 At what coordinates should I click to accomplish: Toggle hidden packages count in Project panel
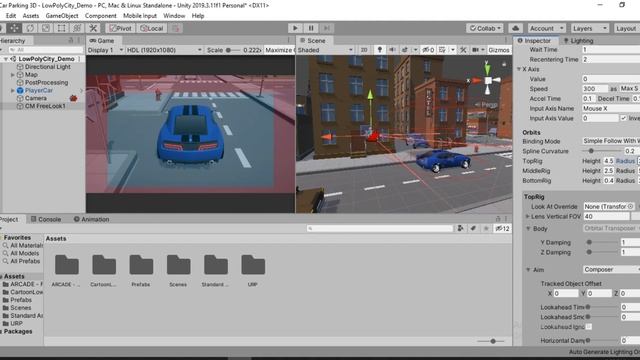[x=502, y=228]
